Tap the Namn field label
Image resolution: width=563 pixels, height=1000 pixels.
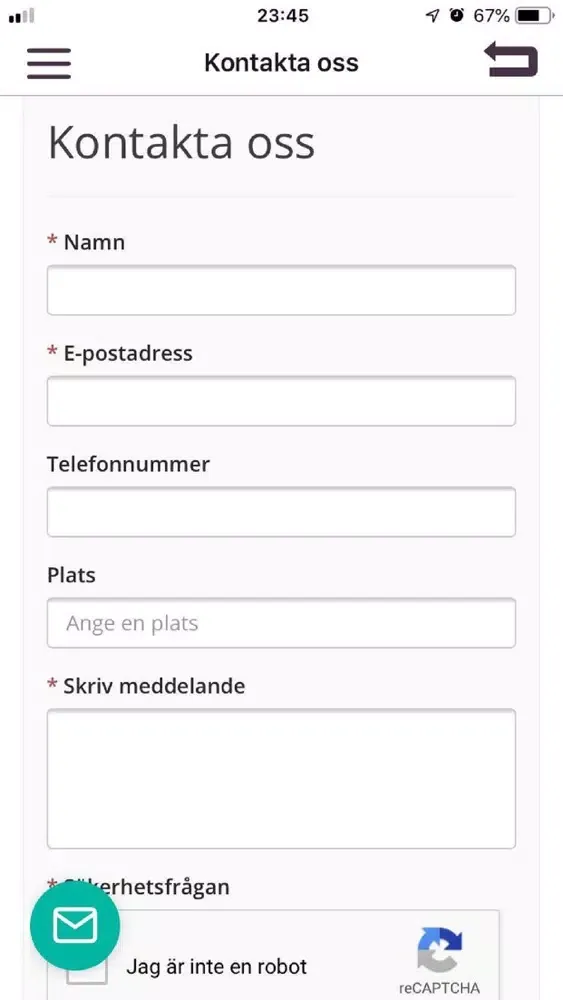click(x=94, y=242)
